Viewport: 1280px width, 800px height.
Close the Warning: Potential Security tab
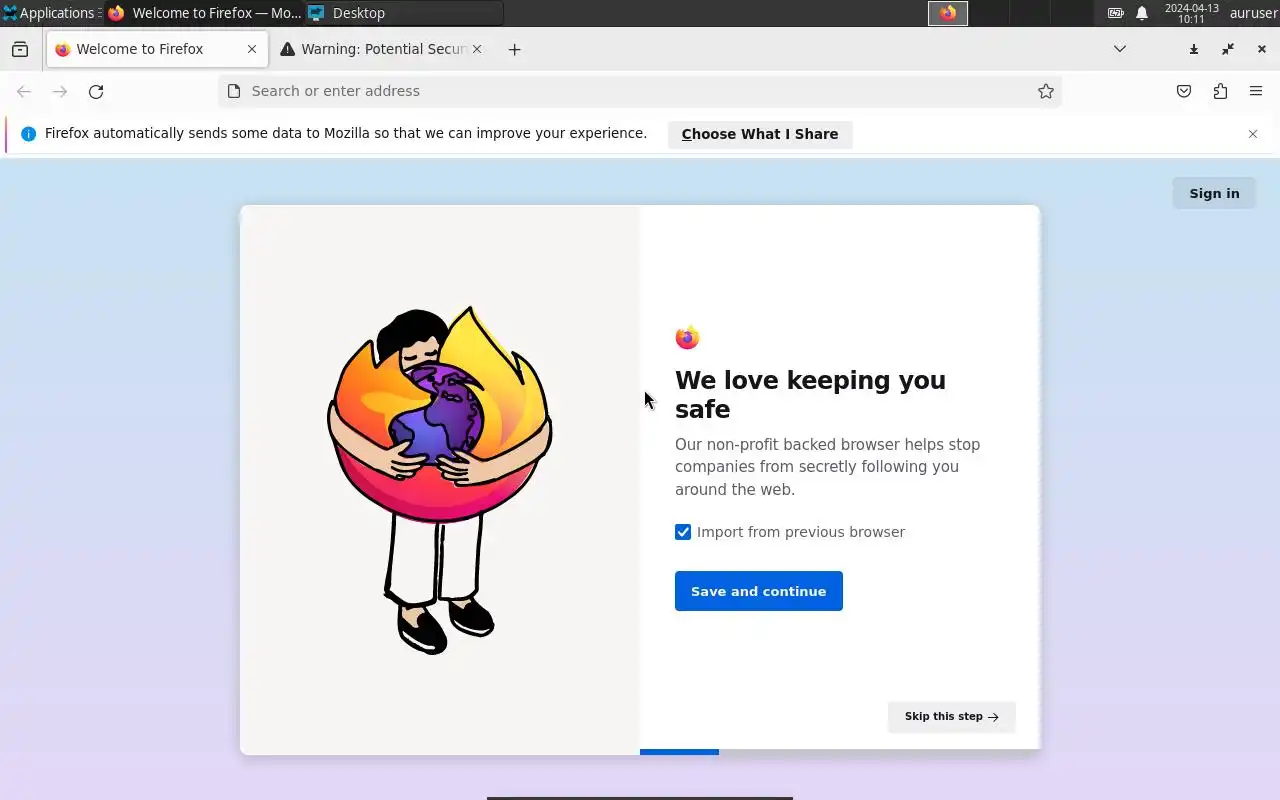click(477, 49)
